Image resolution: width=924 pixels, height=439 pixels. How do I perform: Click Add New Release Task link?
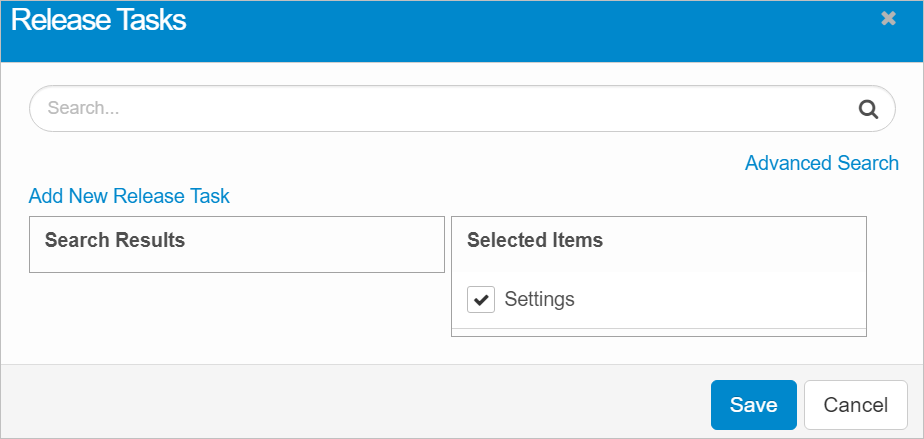129,196
